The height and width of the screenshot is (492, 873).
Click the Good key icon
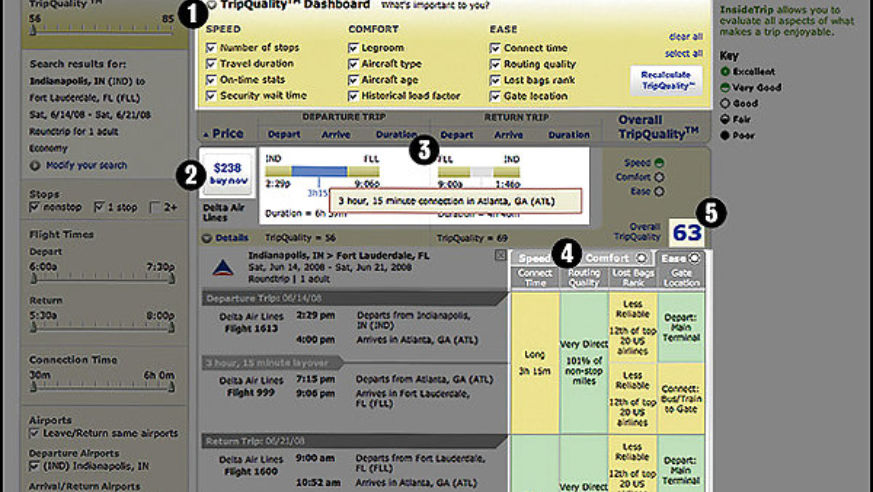click(x=725, y=104)
